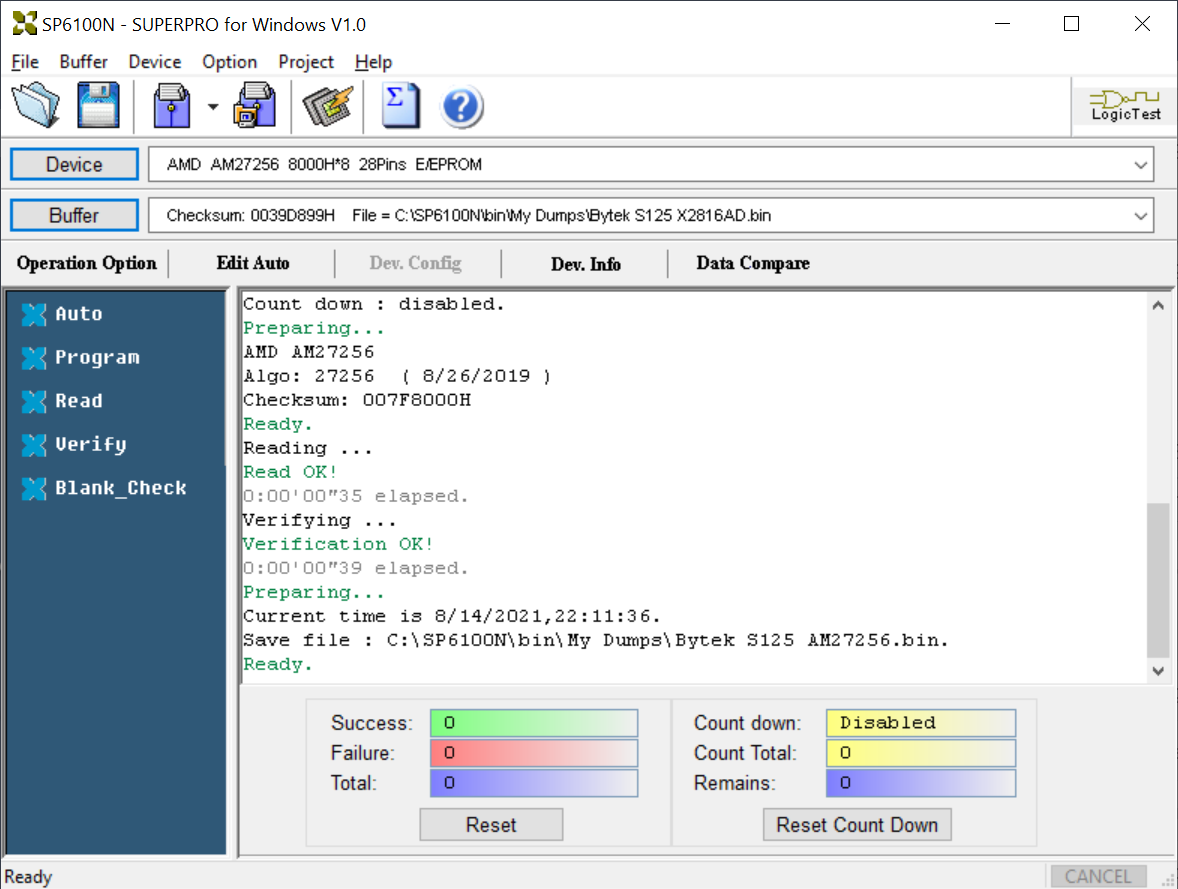Run the Auto operation
This screenshot has width=1178, height=889.
coord(78,313)
